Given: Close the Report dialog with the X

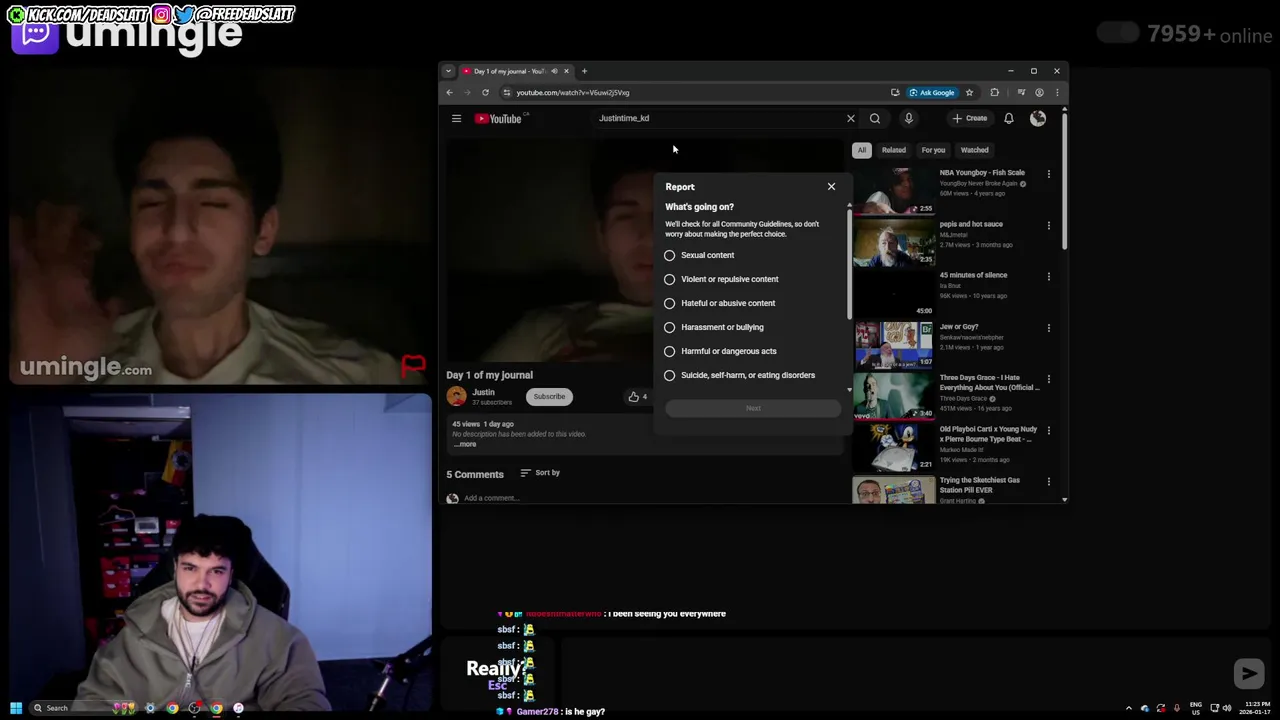Looking at the screenshot, I should [831, 186].
